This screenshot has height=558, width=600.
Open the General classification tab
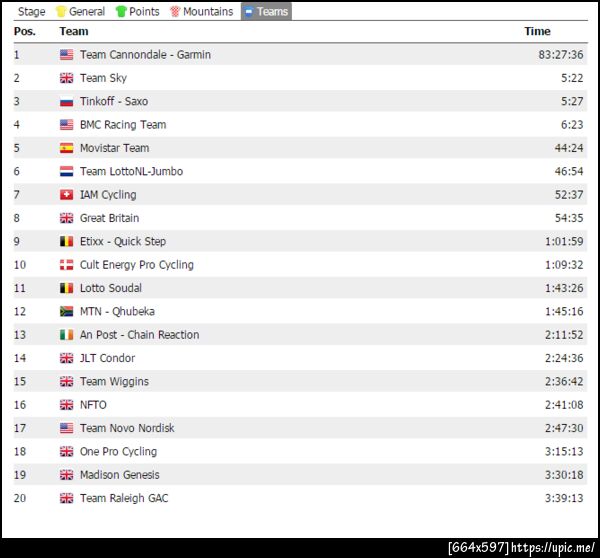click(x=81, y=11)
